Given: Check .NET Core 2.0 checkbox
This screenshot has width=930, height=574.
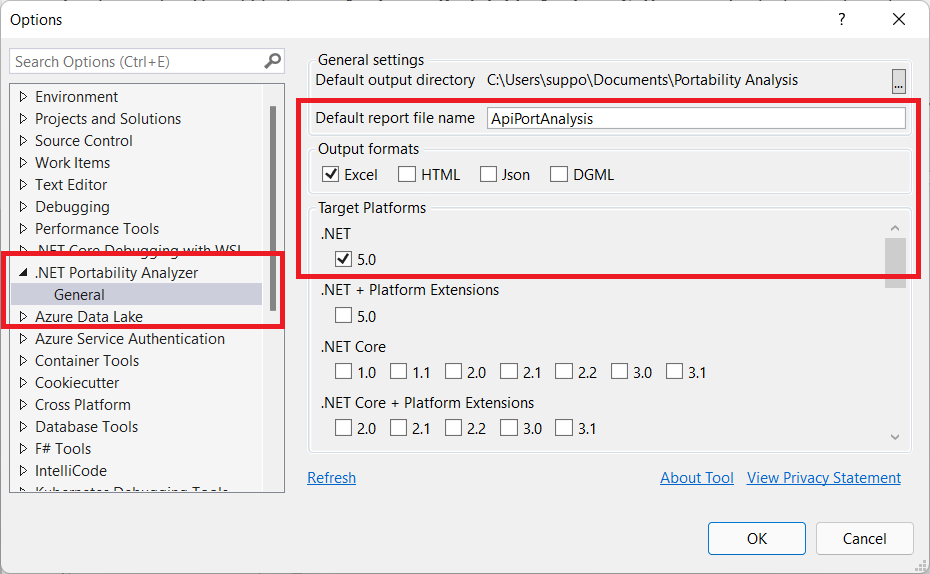Looking at the screenshot, I should coord(454,372).
